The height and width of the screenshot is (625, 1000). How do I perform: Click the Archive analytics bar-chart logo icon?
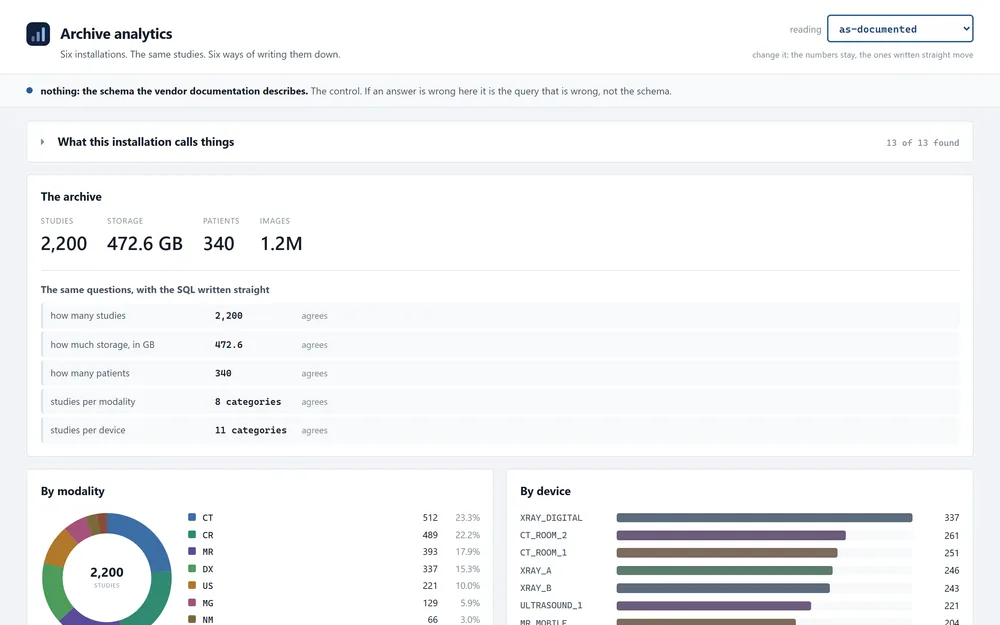[38, 34]
